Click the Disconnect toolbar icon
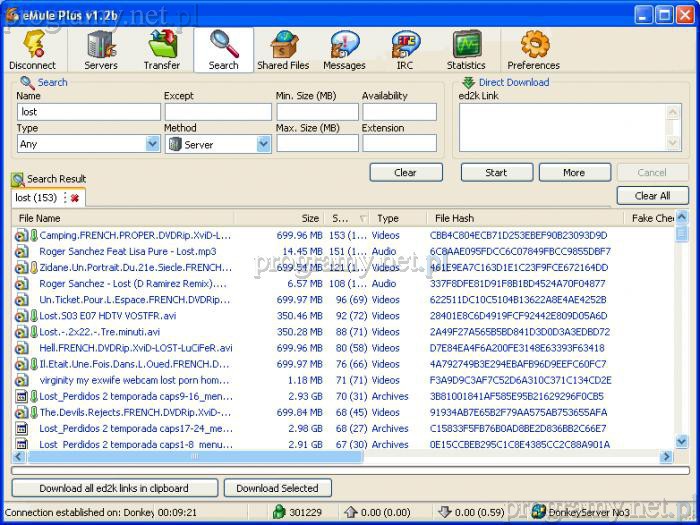The image size is (700, 525). (32, 50)
